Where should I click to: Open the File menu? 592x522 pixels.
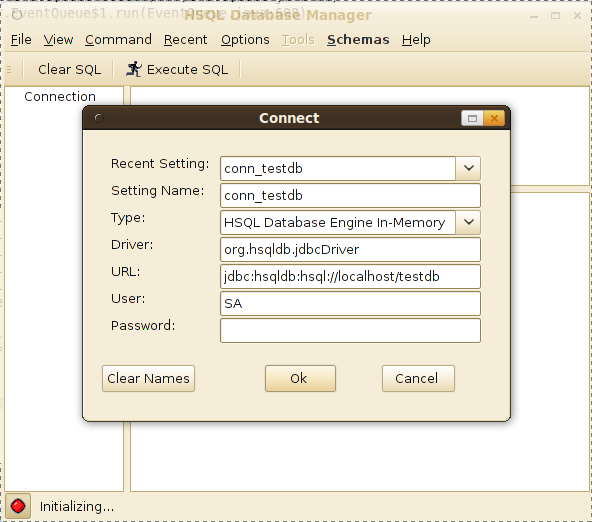coord(21,40)
